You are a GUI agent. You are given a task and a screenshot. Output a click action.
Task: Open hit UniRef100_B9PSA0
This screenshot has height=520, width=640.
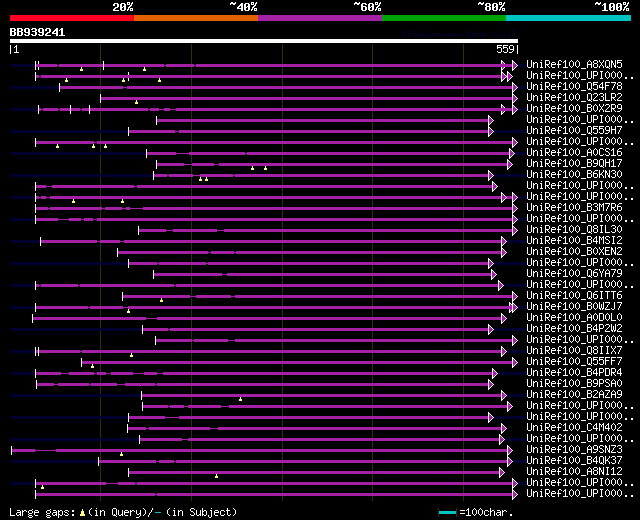click(x=574, y=384)
